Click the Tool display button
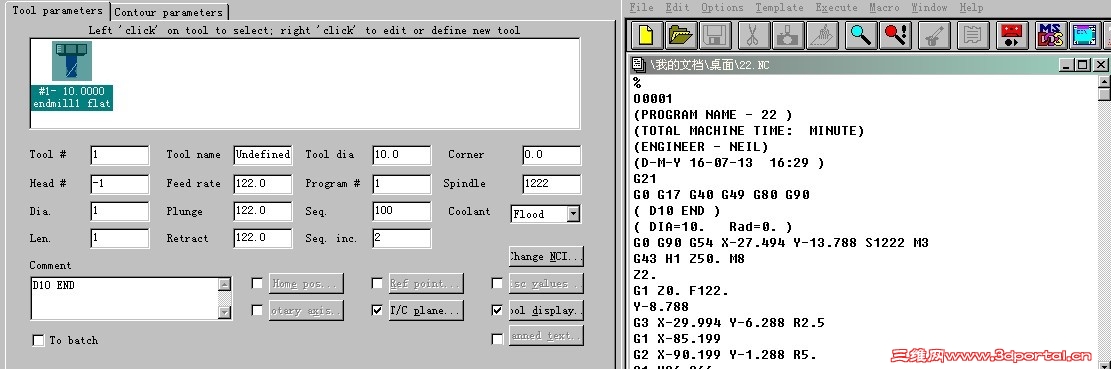Viewport: 1111px width, 369px height. tap(546, 310)
